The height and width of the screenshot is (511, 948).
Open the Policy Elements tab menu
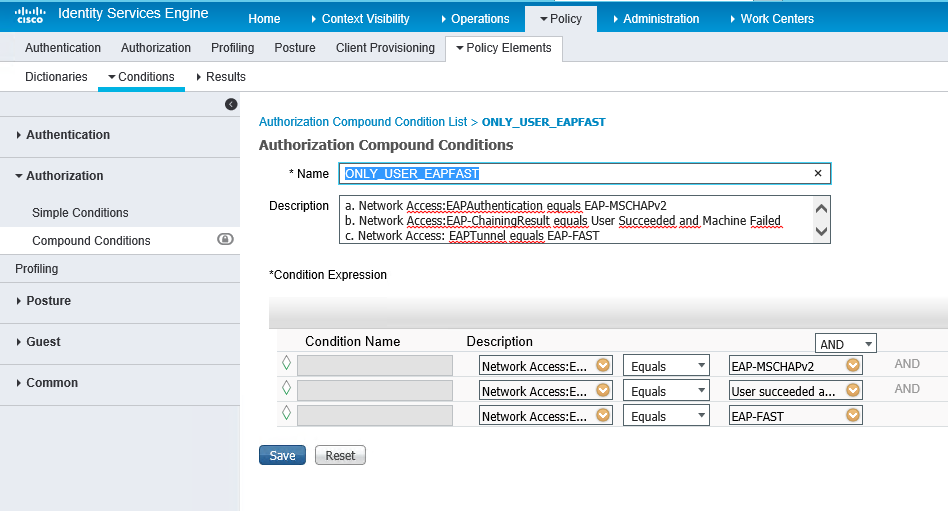point(504,48)
